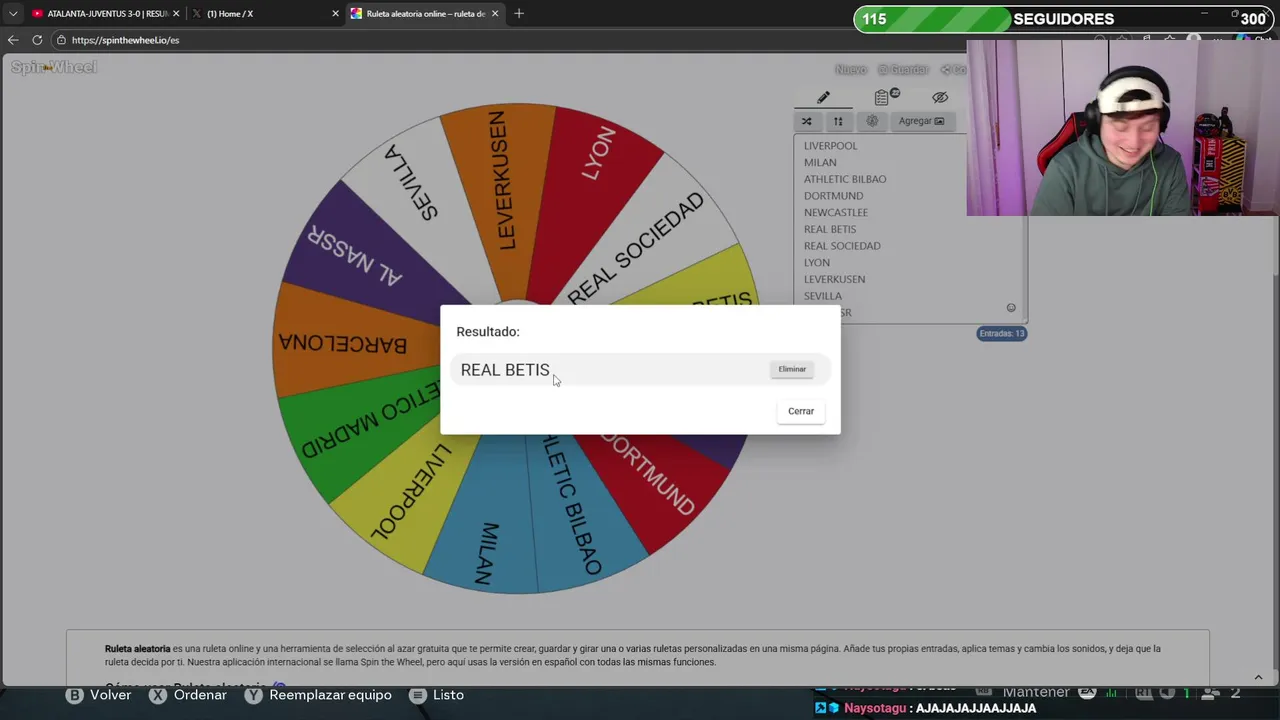Go back with the browser back arrow
Viewport: 1280px width, 720px height.
coord(13,40)
